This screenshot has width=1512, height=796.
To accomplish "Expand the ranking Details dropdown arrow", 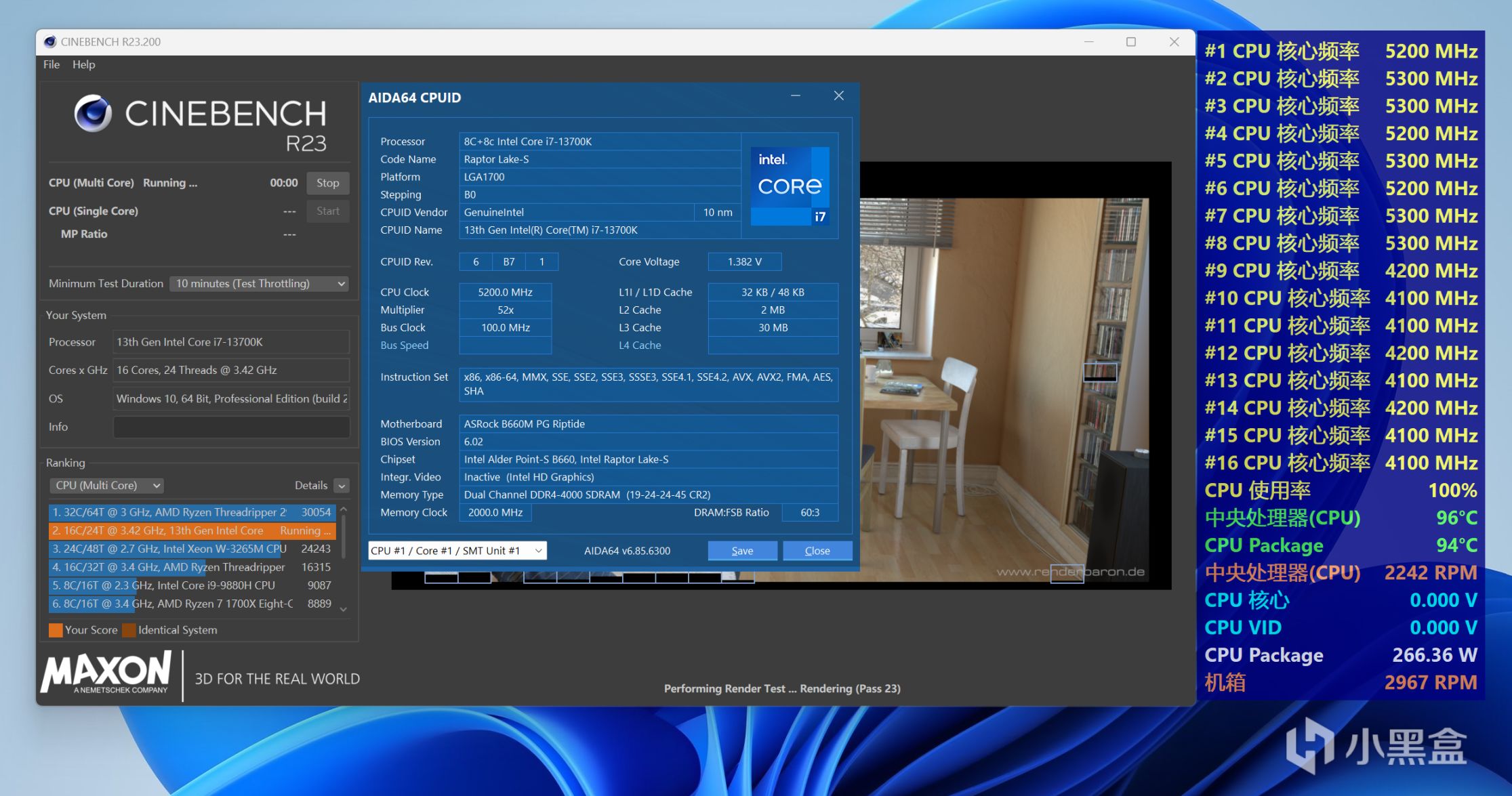I will [x=342, y=486].
